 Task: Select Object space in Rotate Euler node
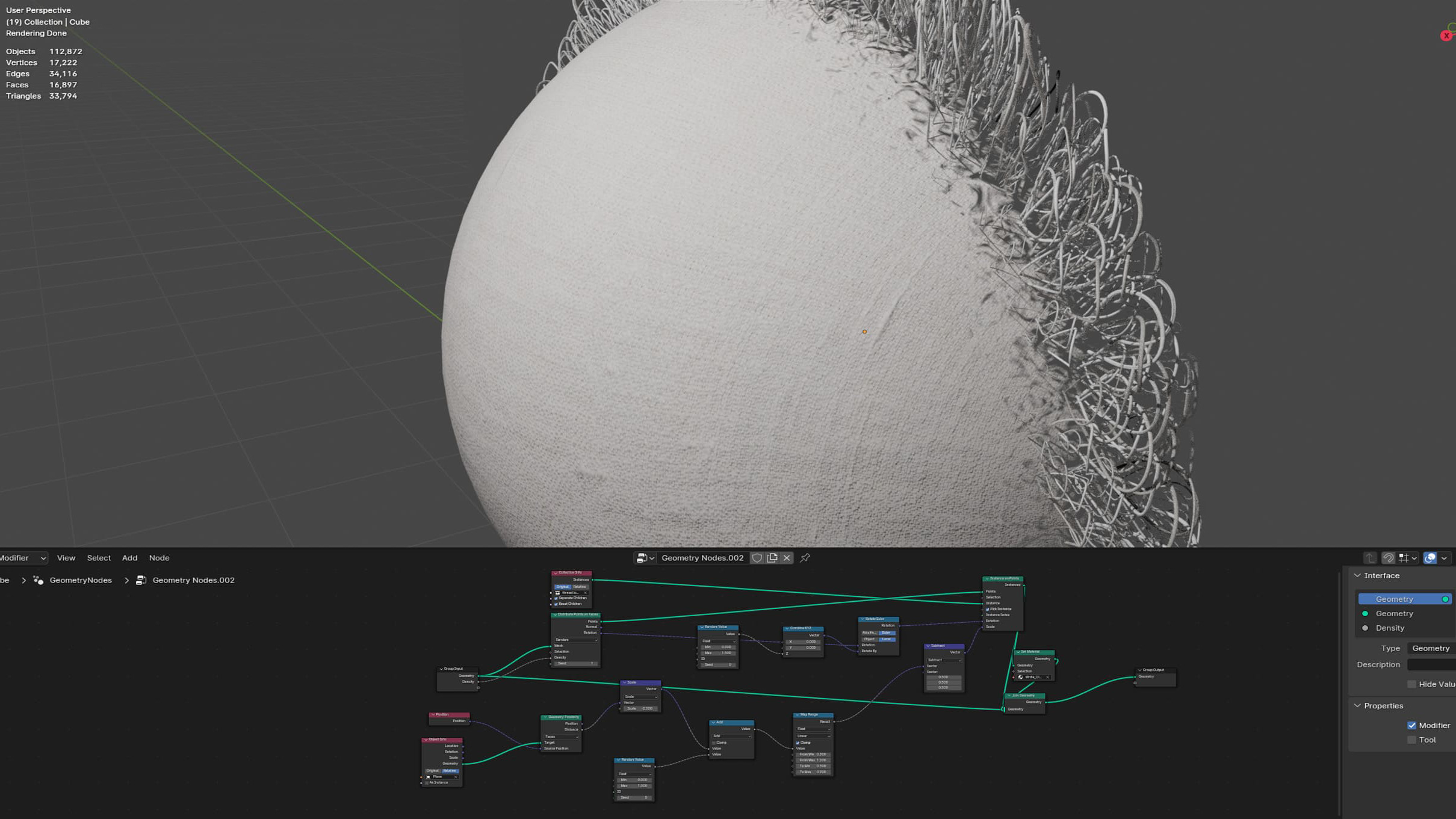(x=869, y=639)
